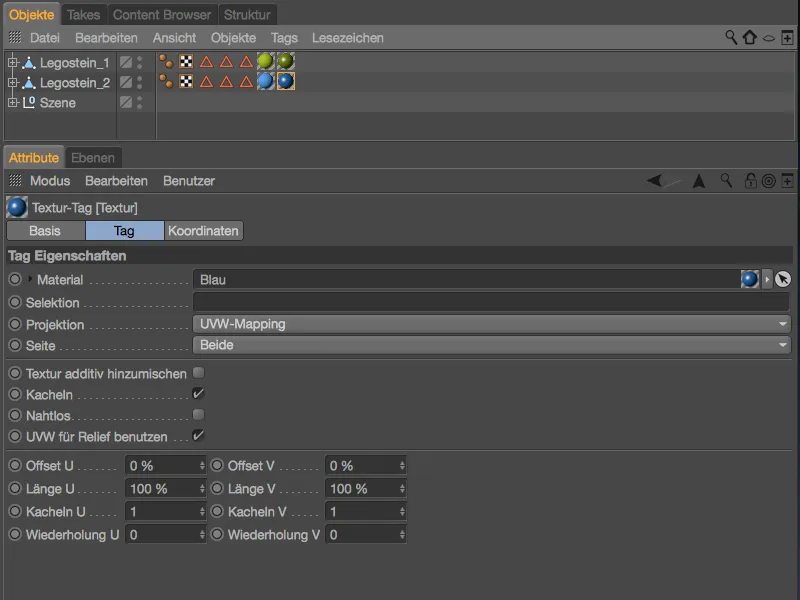The height and width of the screenshot is (600, 800).
Task: Click the new-window plus icon in Object Manager
Action: click(x=787, y=38)
